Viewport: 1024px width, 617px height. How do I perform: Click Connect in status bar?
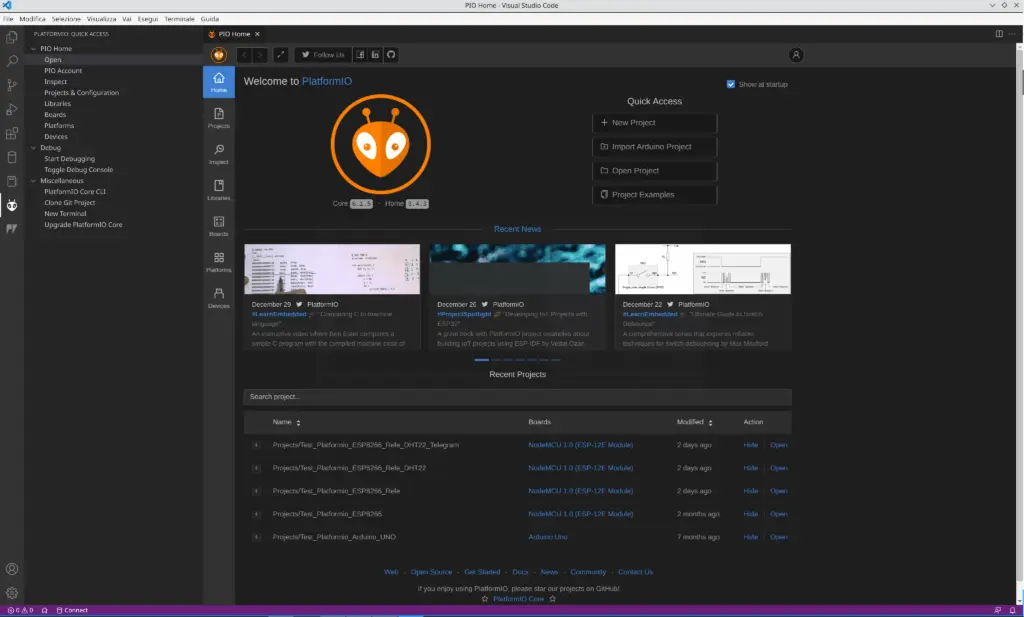coord(72,610)
